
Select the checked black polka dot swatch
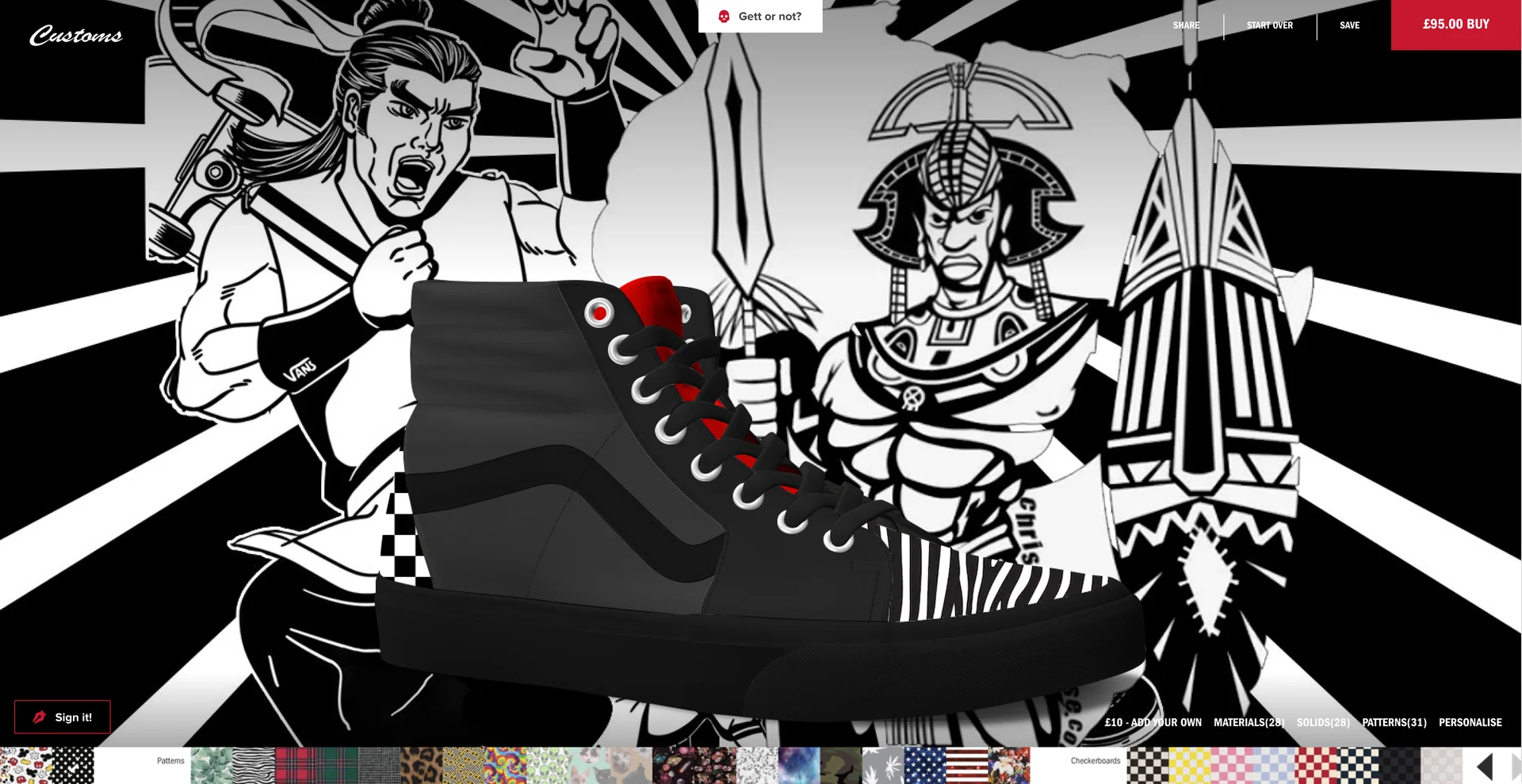[x=73, y=766]
